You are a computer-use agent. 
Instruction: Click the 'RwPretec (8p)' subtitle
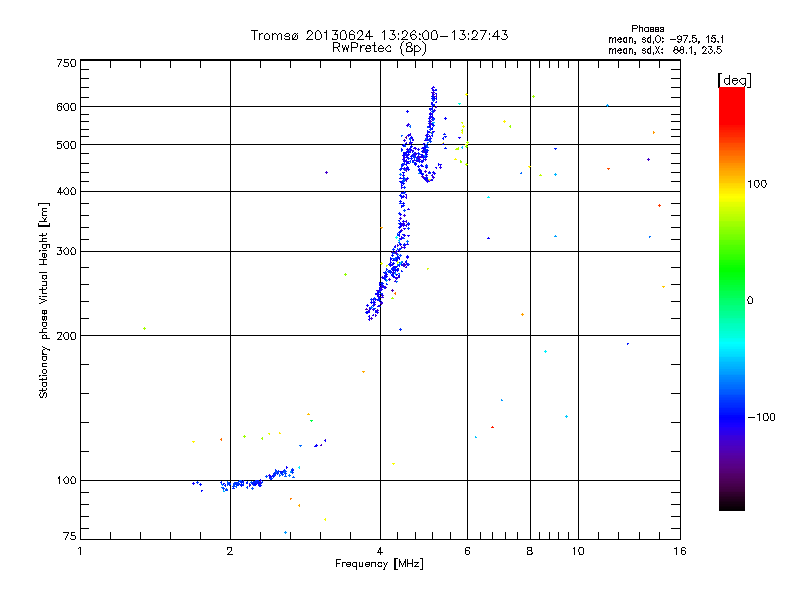point(379,48)
